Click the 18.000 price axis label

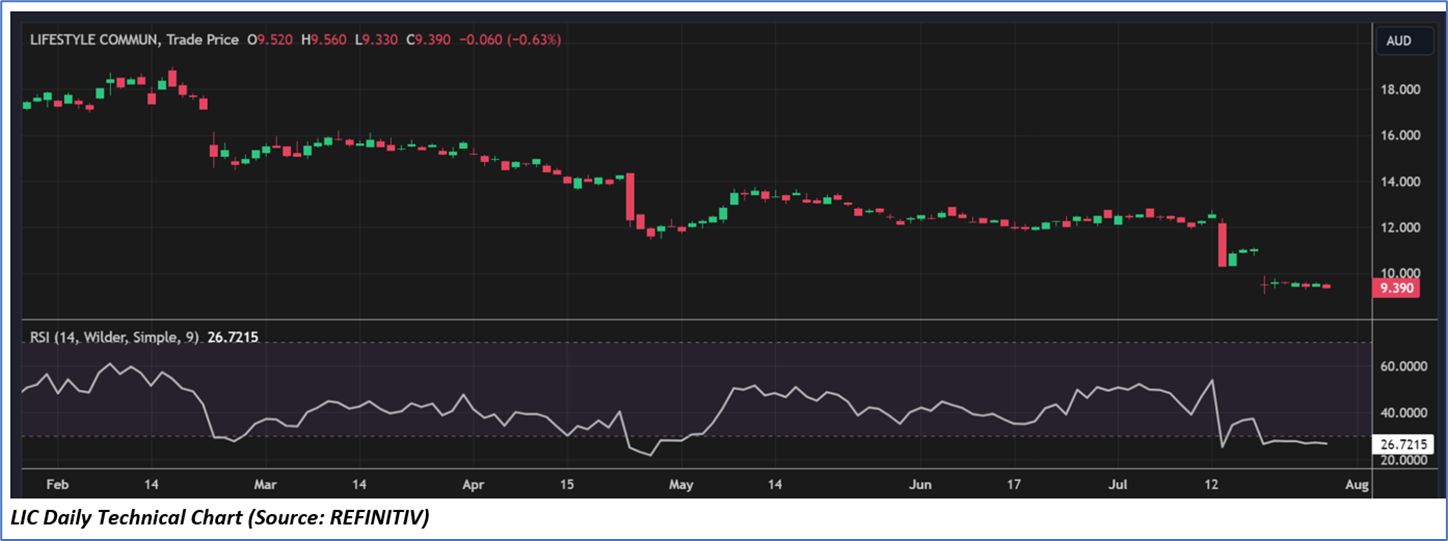(1399, 89)
